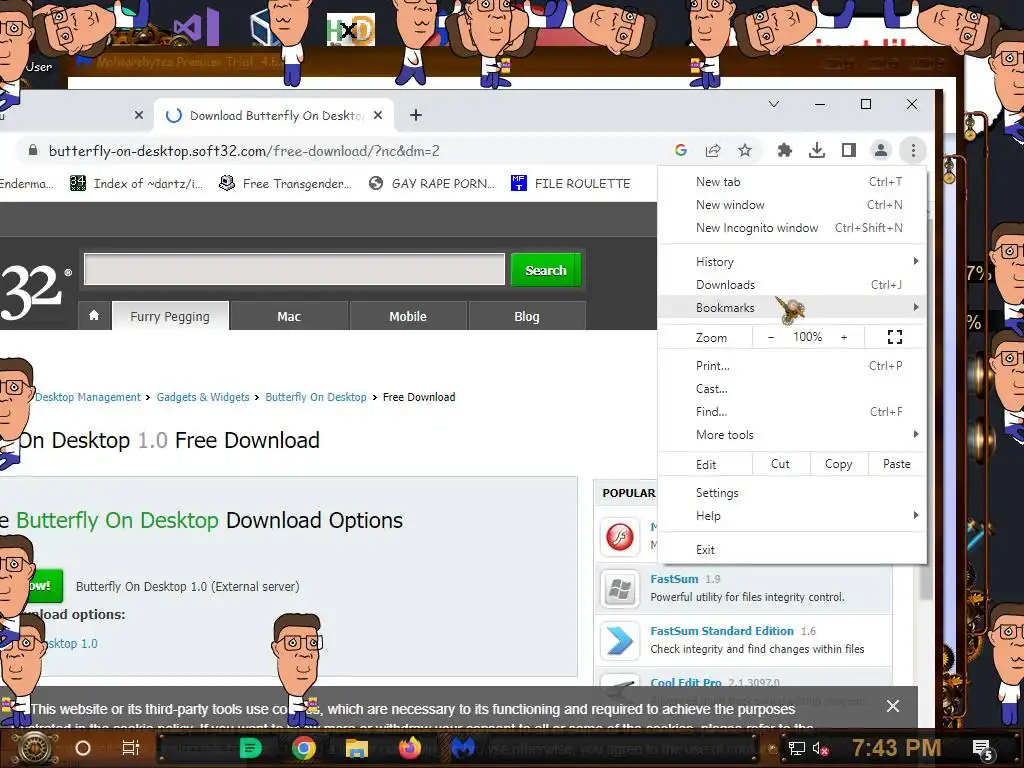Screen dimensions: 1024x768
Task: Select New tab in Chrome menu
Action: [792, 182]
